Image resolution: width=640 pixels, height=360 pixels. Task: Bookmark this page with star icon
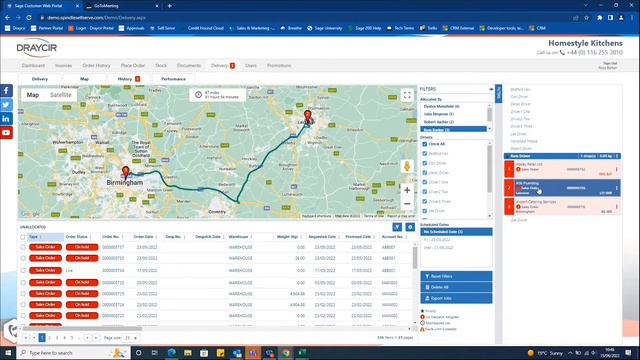pos(587,18)
